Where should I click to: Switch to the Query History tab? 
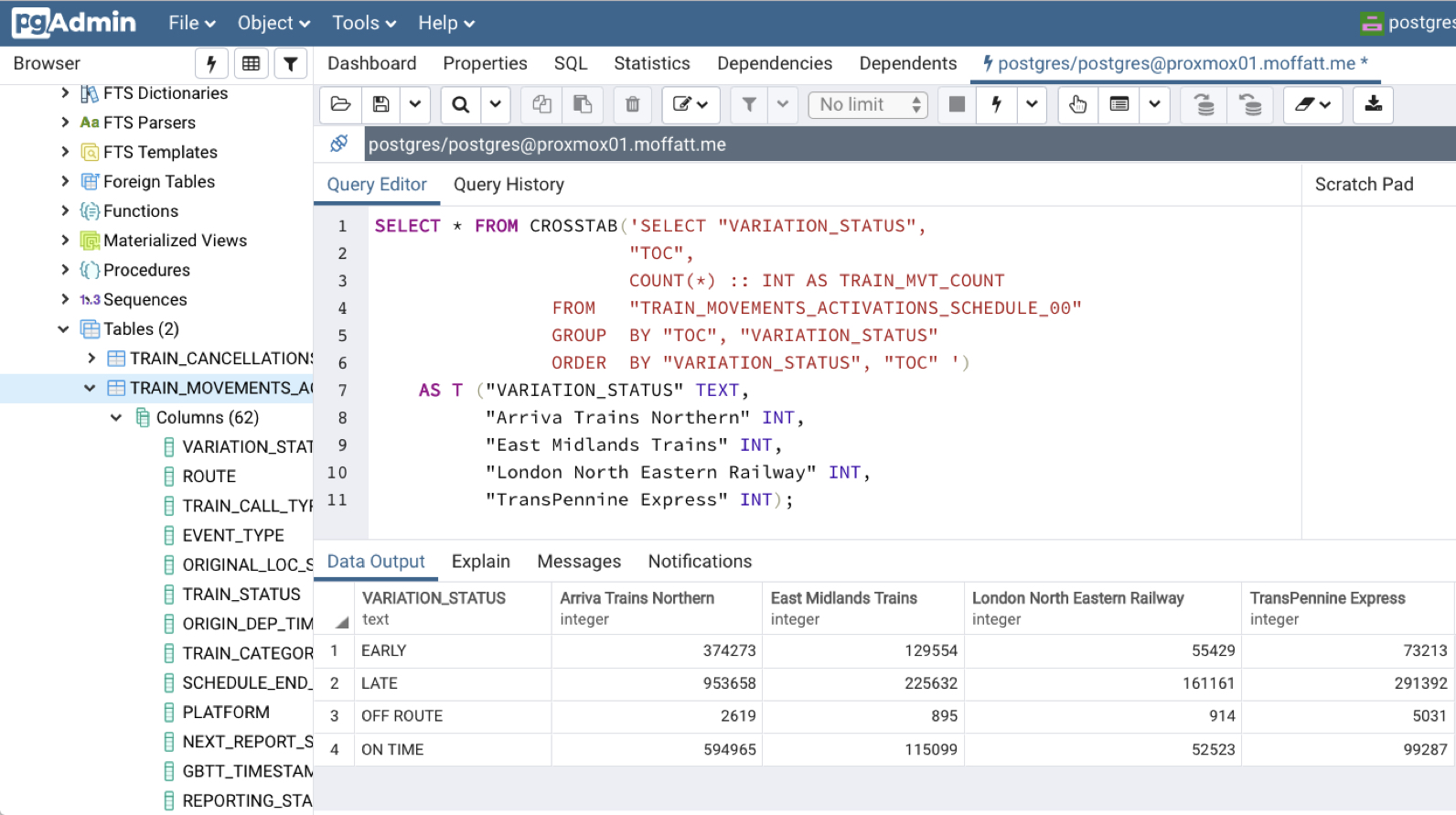coord(509,185)
